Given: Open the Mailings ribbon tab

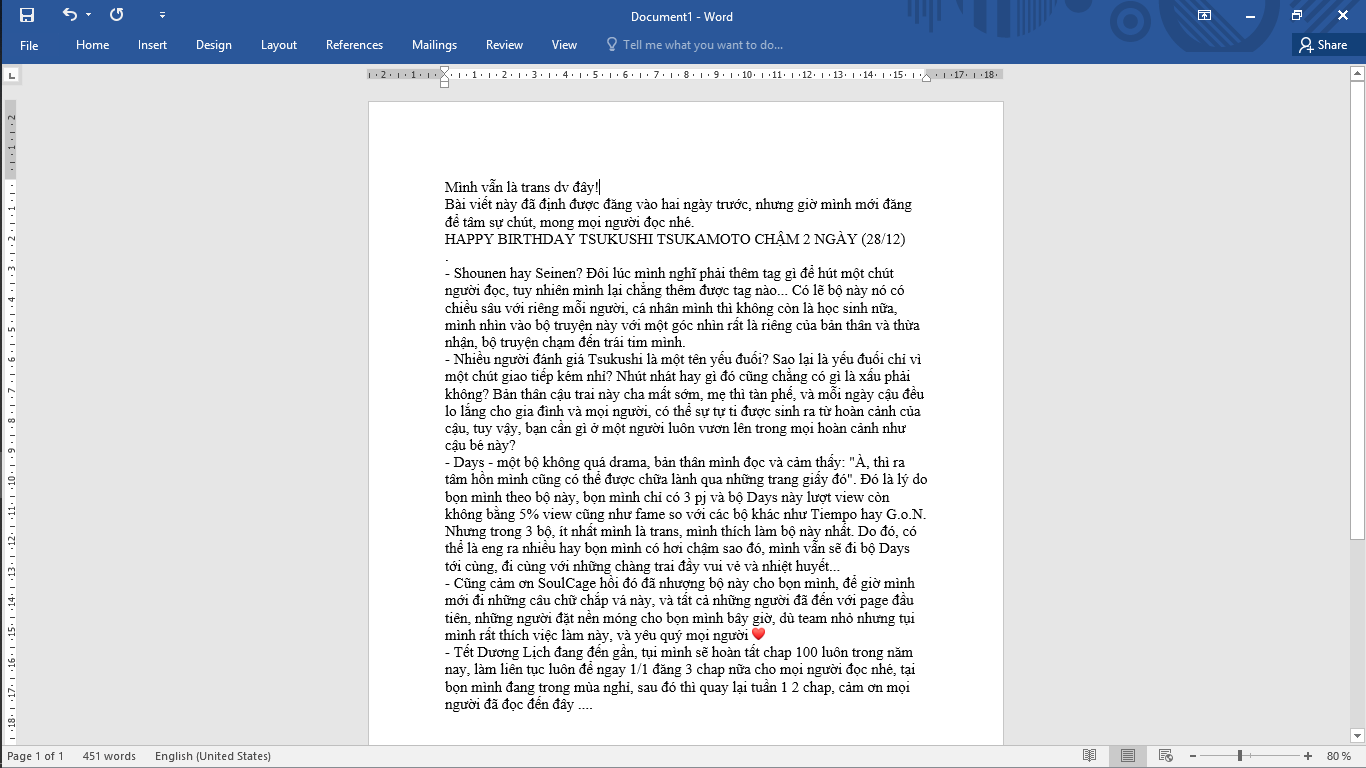Looking at the screenshot, I should 434,45.
